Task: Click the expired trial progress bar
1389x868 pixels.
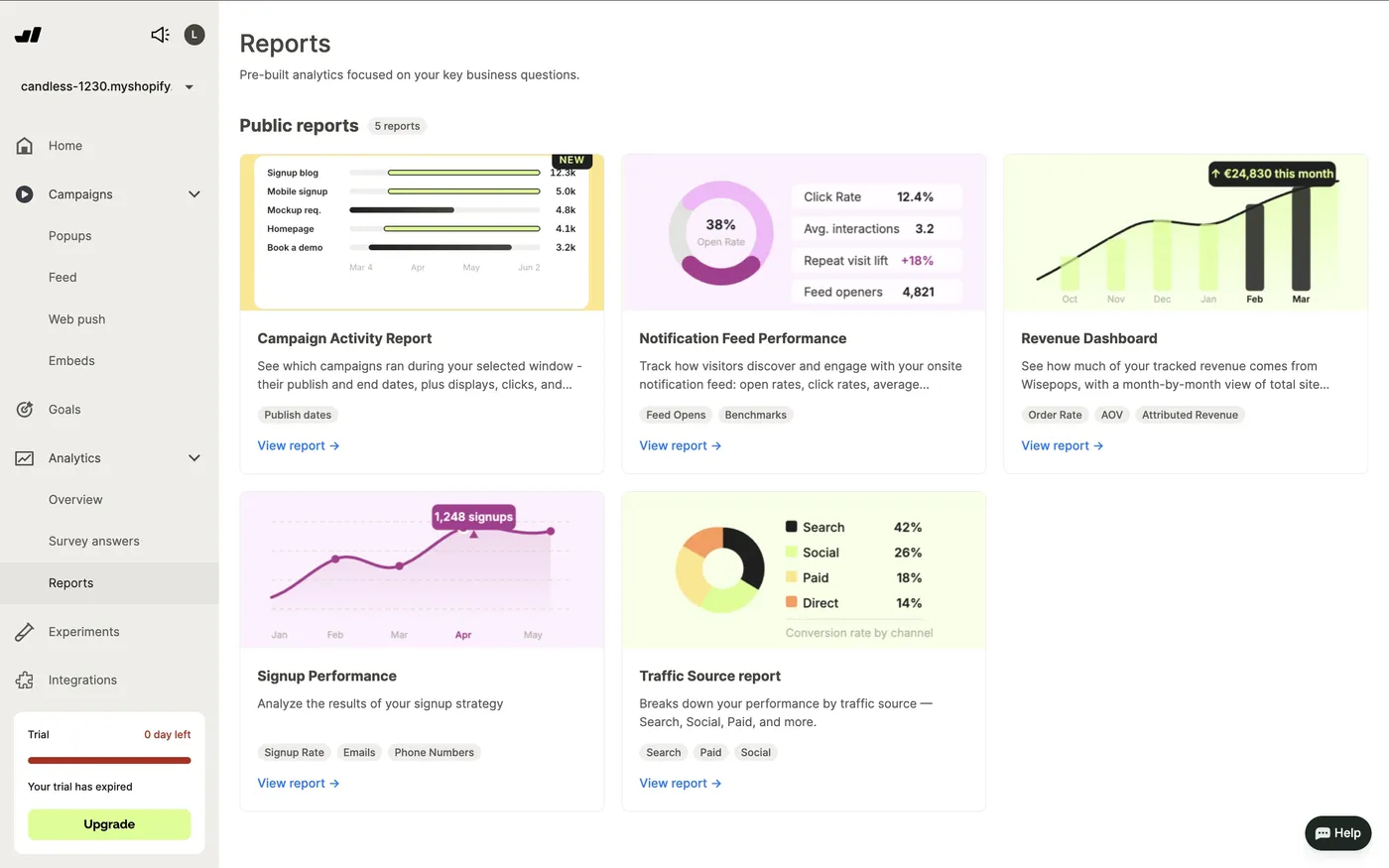Action: pyautogui.click(x=109, y=761)
